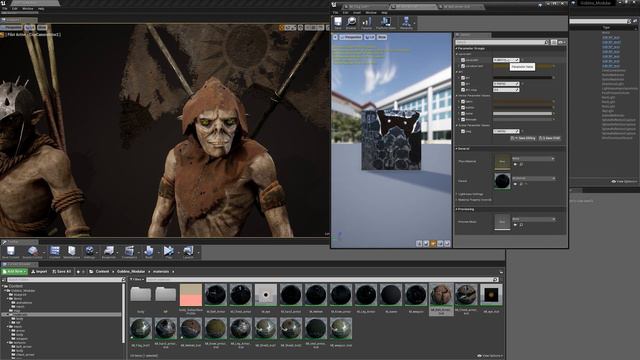Click Browse in the material instance editor toolbar
This screenshot has width=640, height=360.
tap(351, 23)
